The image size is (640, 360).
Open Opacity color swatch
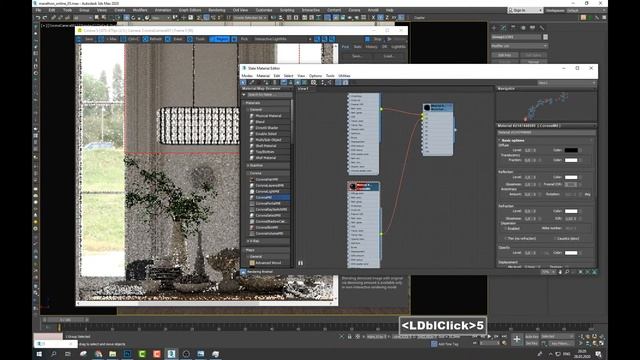[571, 253]
